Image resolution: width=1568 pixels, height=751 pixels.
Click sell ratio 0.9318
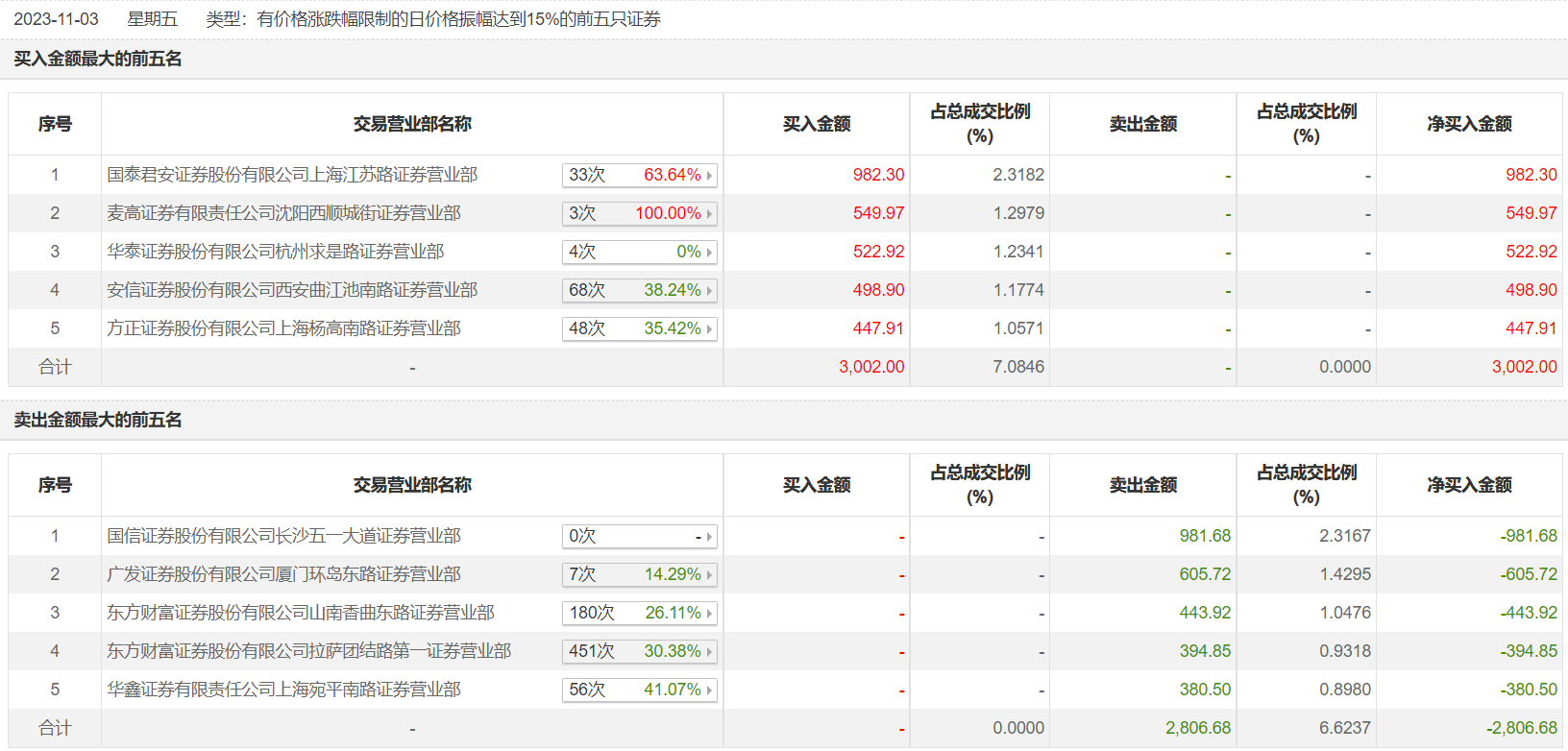[x=1345, y=651]
